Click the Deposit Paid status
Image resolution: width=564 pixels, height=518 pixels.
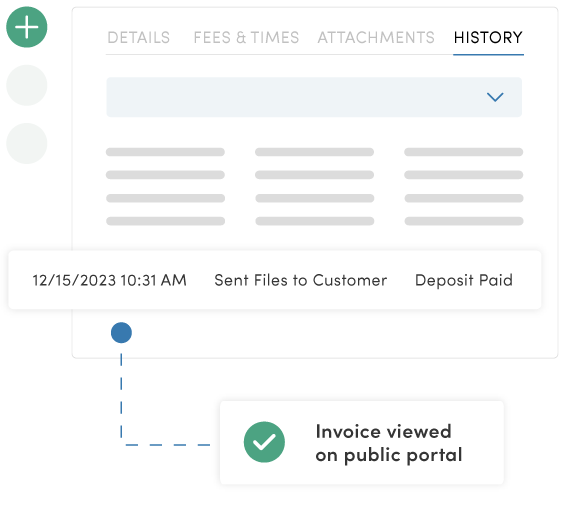(464, 280)
